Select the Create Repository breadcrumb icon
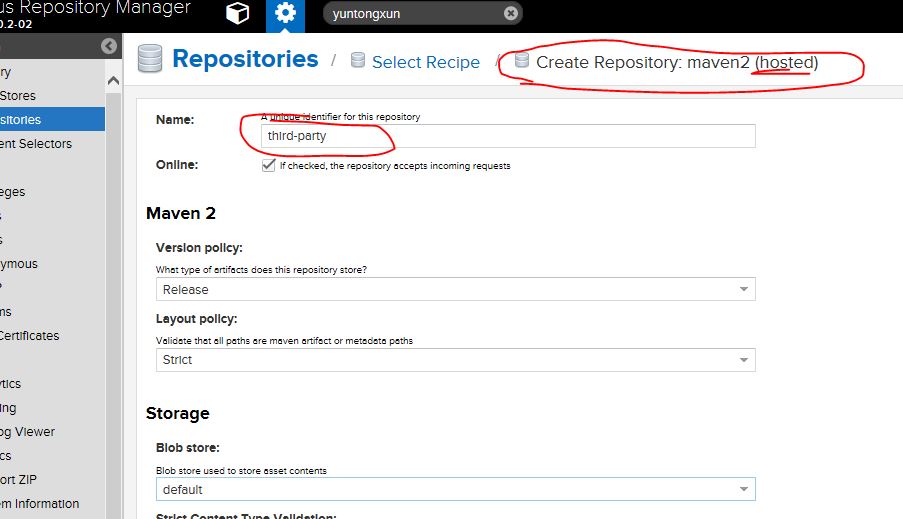 click(x=522, y=60)
